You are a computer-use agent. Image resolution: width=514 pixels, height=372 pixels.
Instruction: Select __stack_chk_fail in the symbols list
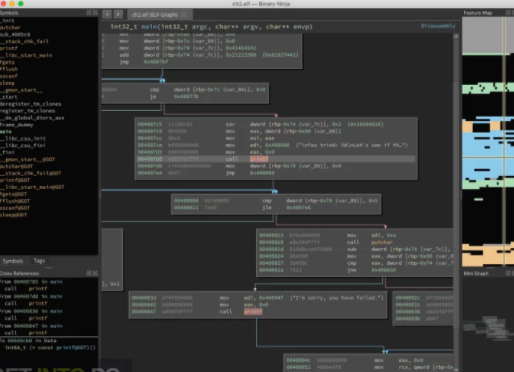tap(24, 41)
